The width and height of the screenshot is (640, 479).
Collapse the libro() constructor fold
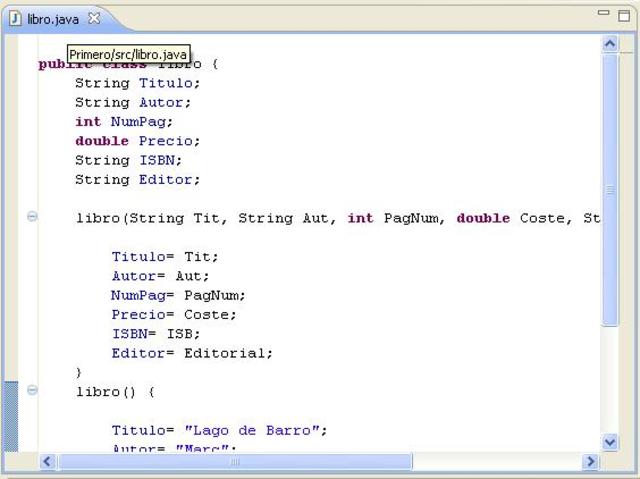click(32, 390)
